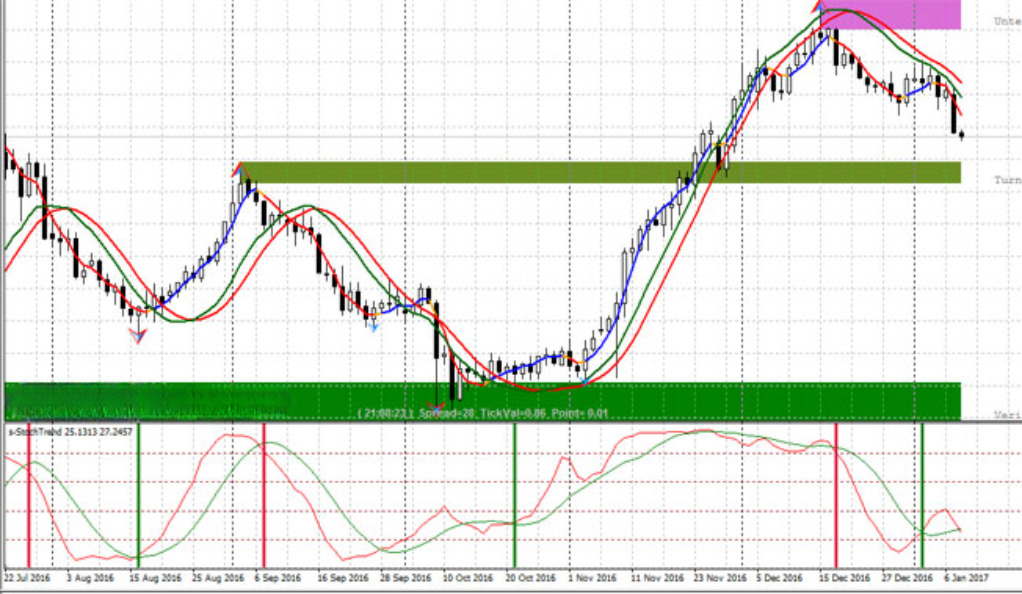Click the "22 Jul 2016" date label

click(x=28, y=578)
